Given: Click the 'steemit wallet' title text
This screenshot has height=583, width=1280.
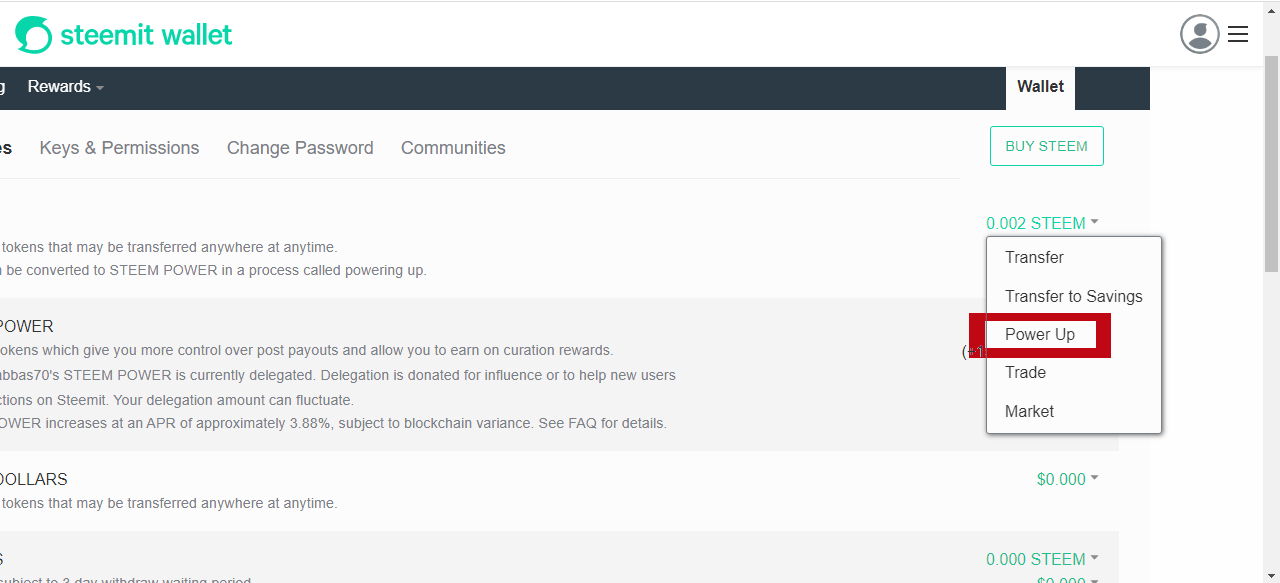Looking at the screenshot, I should coord(146,35).
